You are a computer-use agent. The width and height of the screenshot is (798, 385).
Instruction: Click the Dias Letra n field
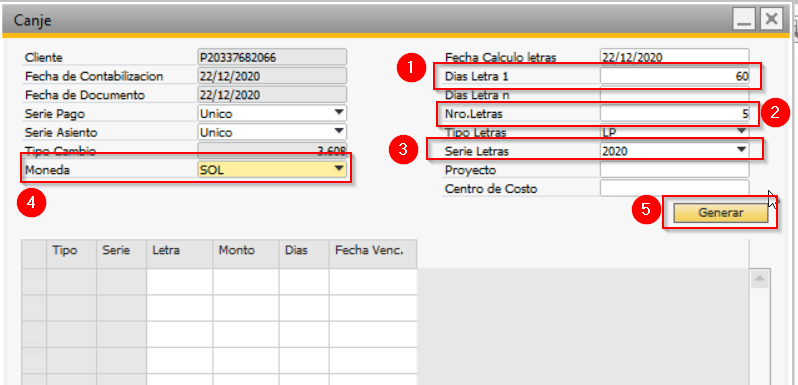[674, 95]
